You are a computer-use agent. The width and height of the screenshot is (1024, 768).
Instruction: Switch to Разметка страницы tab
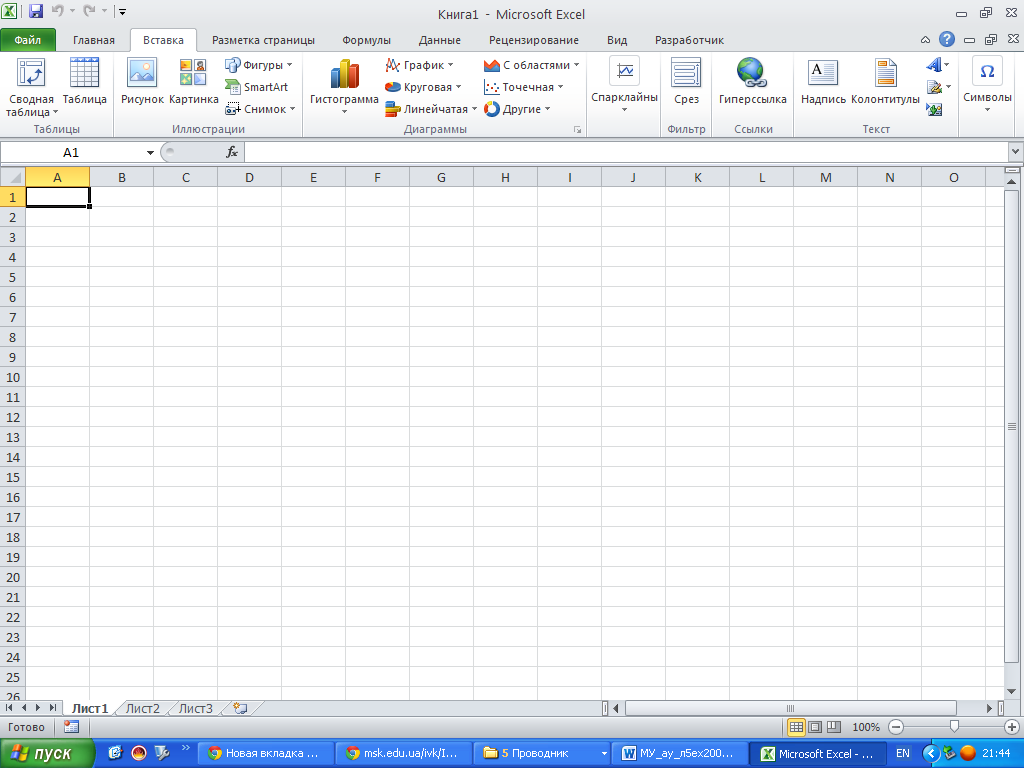[263, 40]
